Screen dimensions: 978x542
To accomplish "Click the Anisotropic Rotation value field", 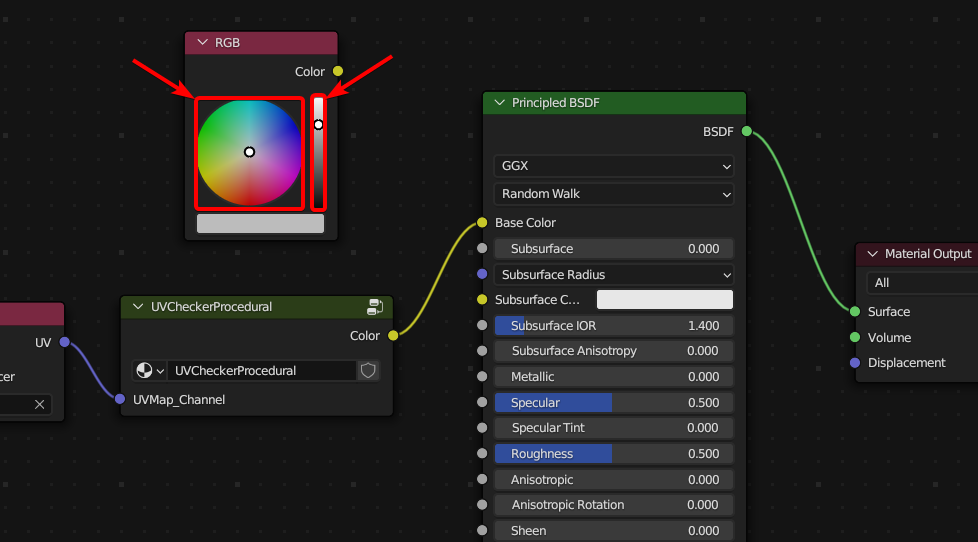I will point(614,505).
